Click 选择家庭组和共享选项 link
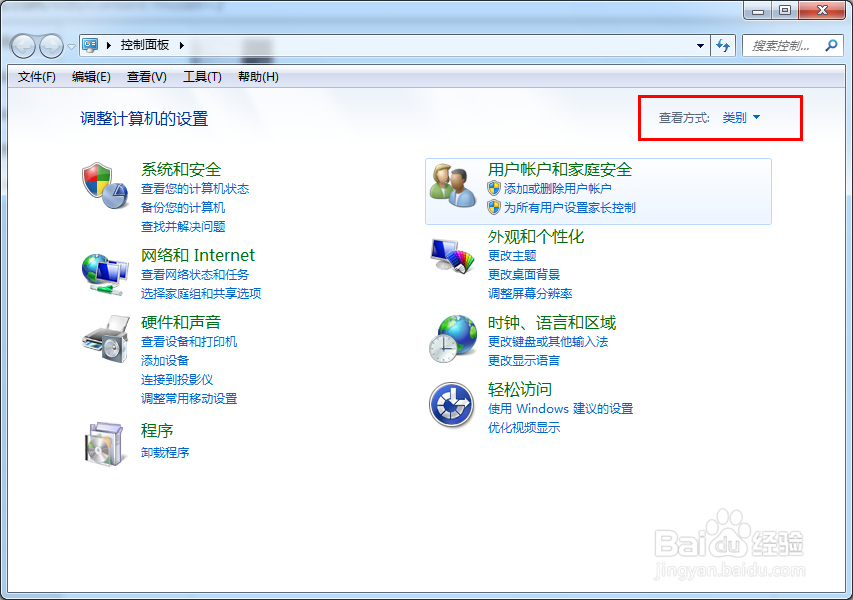 [201, 294]
